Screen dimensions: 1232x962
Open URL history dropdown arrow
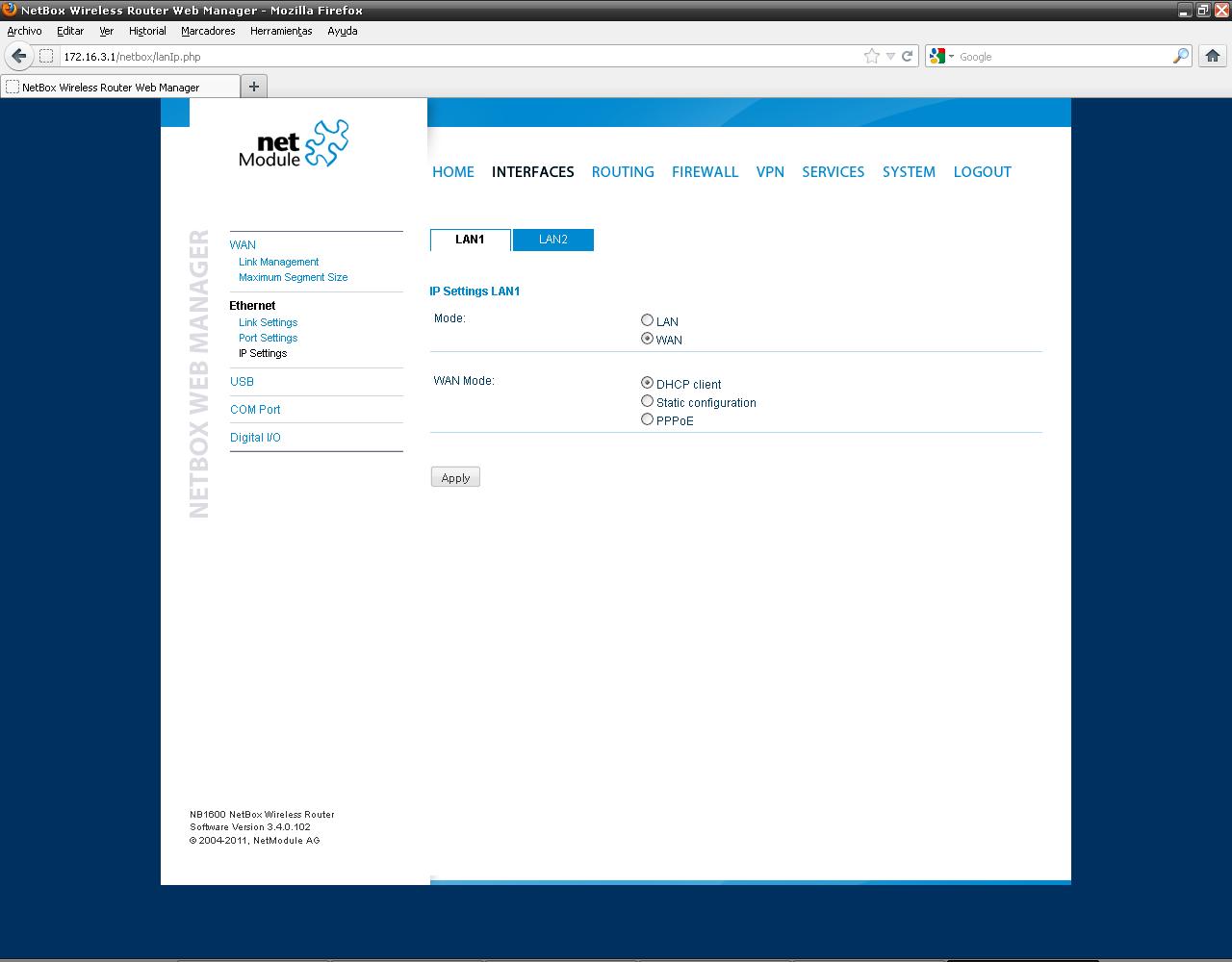click(890, 56)
